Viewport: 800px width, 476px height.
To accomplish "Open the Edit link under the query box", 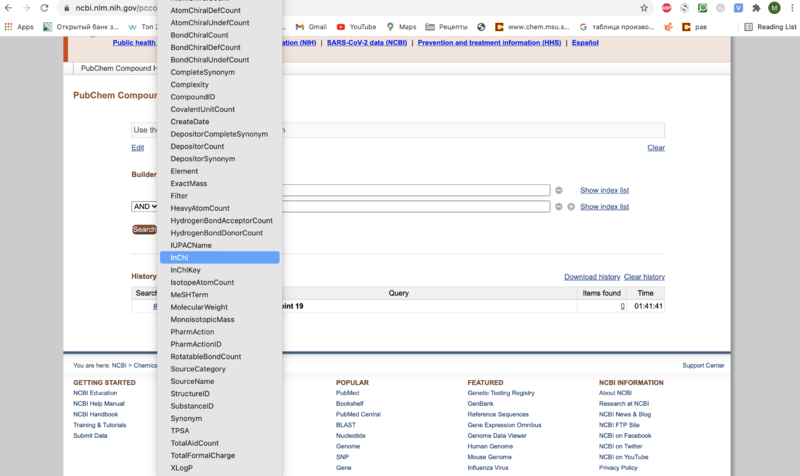I will (138, 147).
